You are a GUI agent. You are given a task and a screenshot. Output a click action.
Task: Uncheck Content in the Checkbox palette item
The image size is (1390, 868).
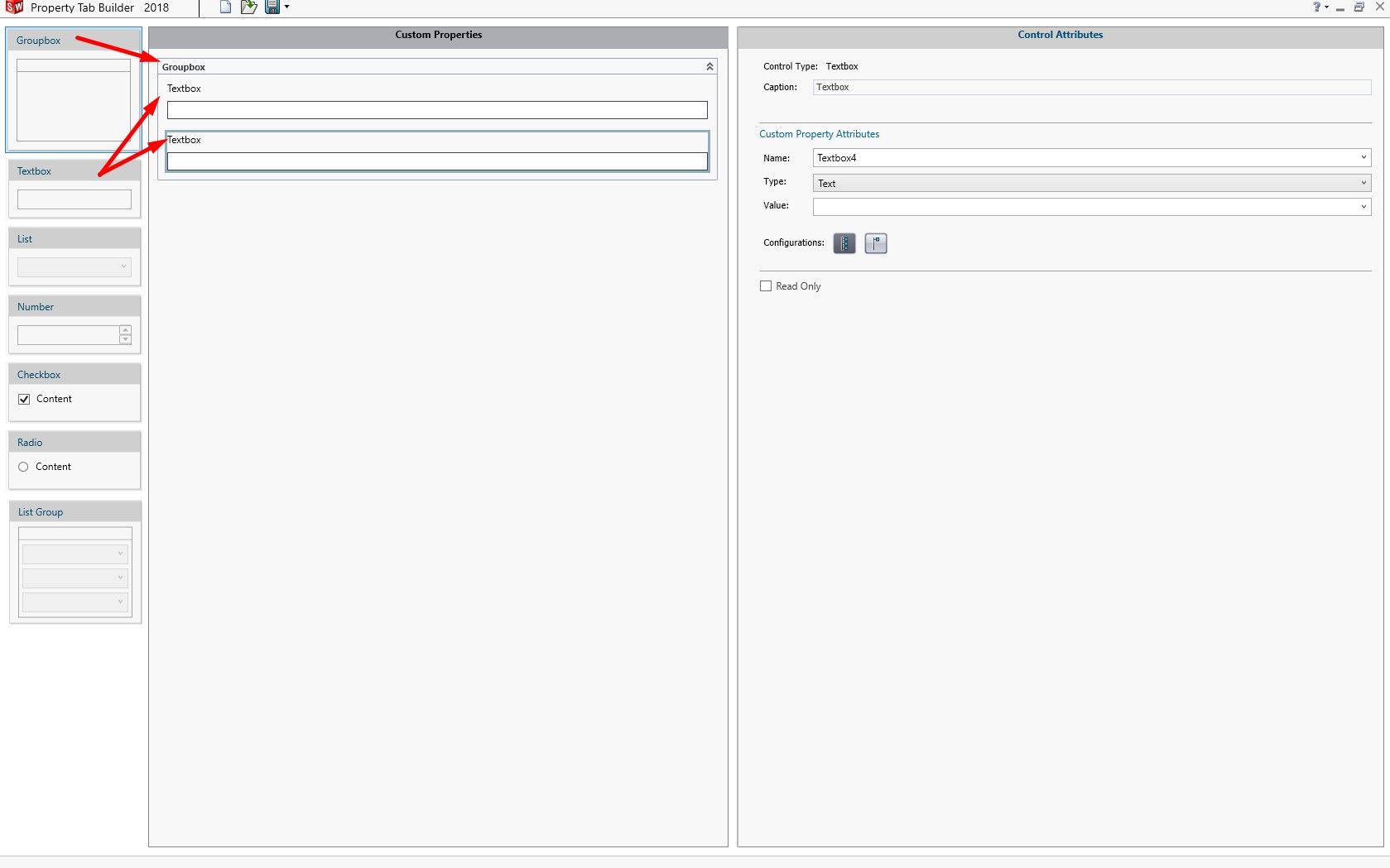(24, 399)
